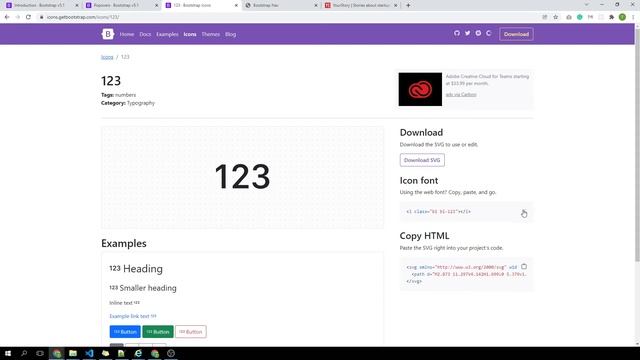640x360 pixels.
Task: Reload the page with the refresh icon
Action: coord(28,17)
